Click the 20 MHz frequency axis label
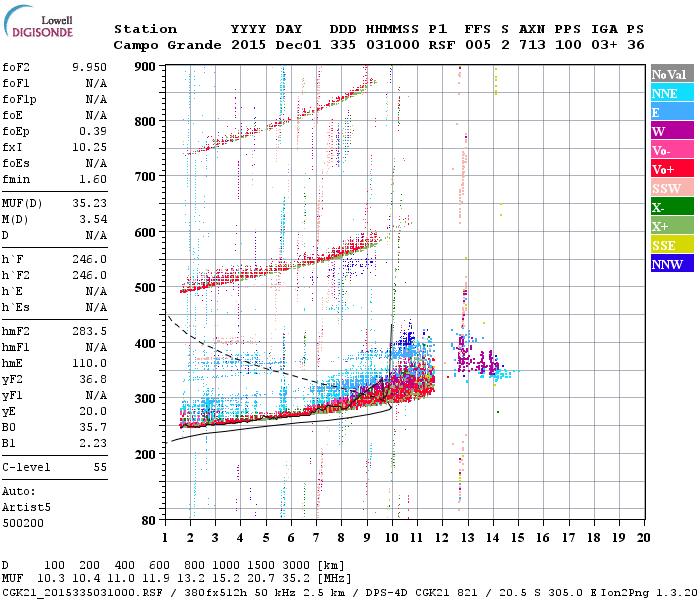Viewport: 700px width, 600px height. (x=644, y=538)
